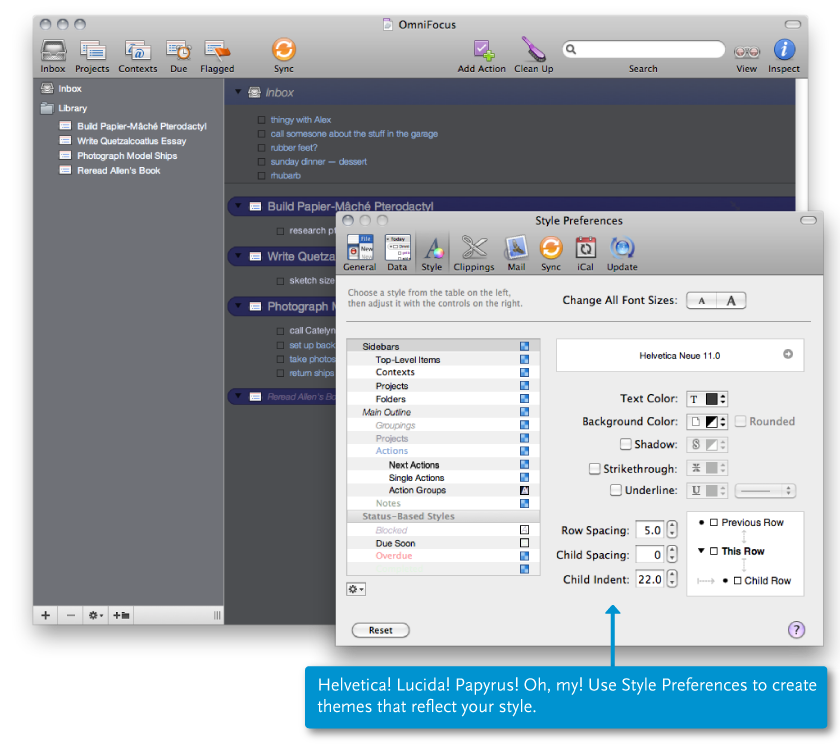
Task: Enable the Shadow checkbox
Action: [x=625, y=444]
